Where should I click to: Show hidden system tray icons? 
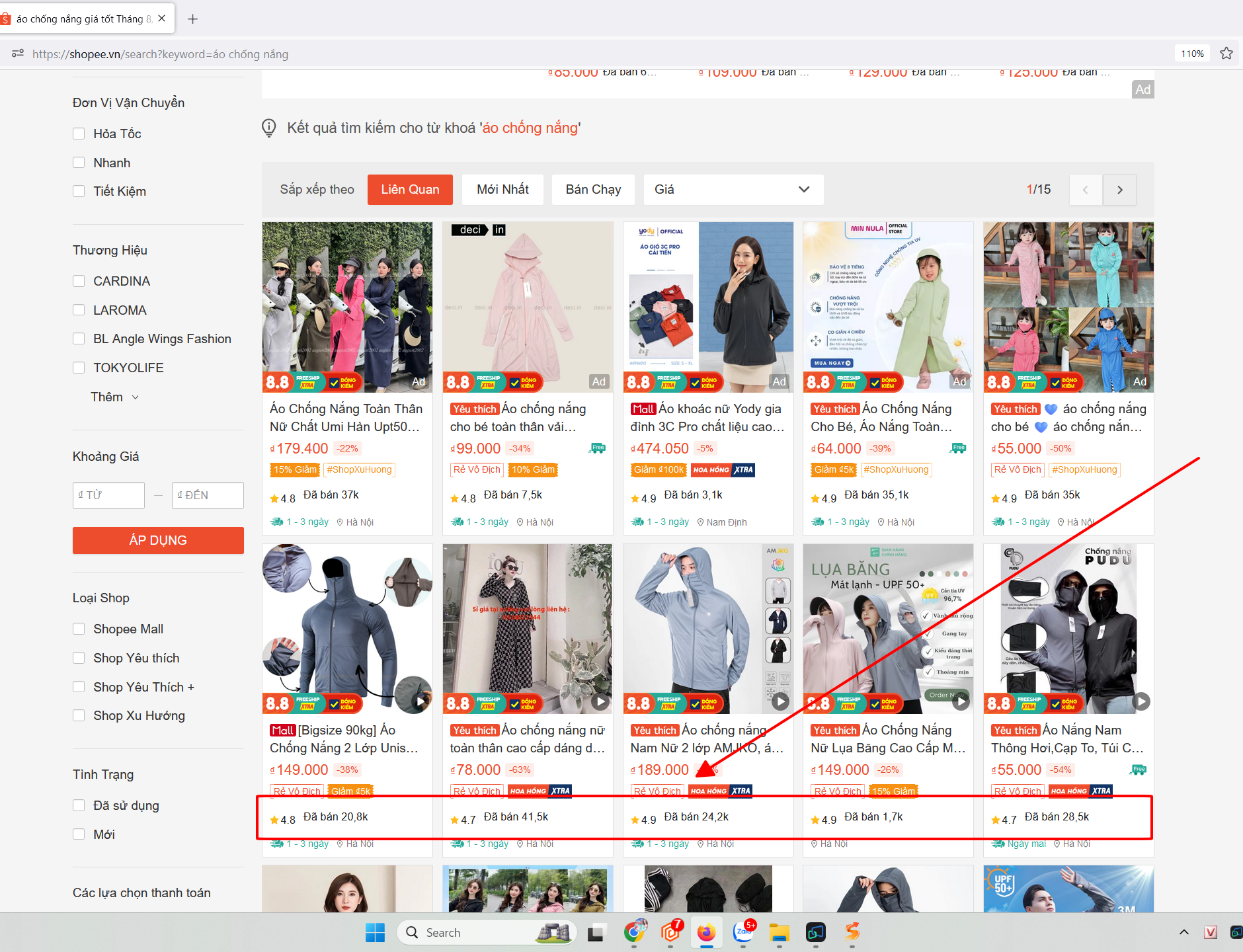point(1184,932)
